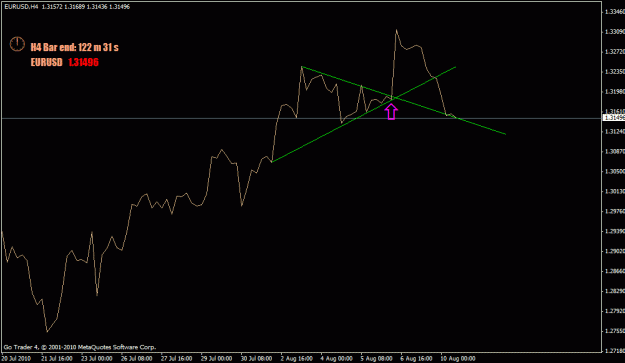
Task: Click the 1.30870 price axis label
Action: (615, 151)
